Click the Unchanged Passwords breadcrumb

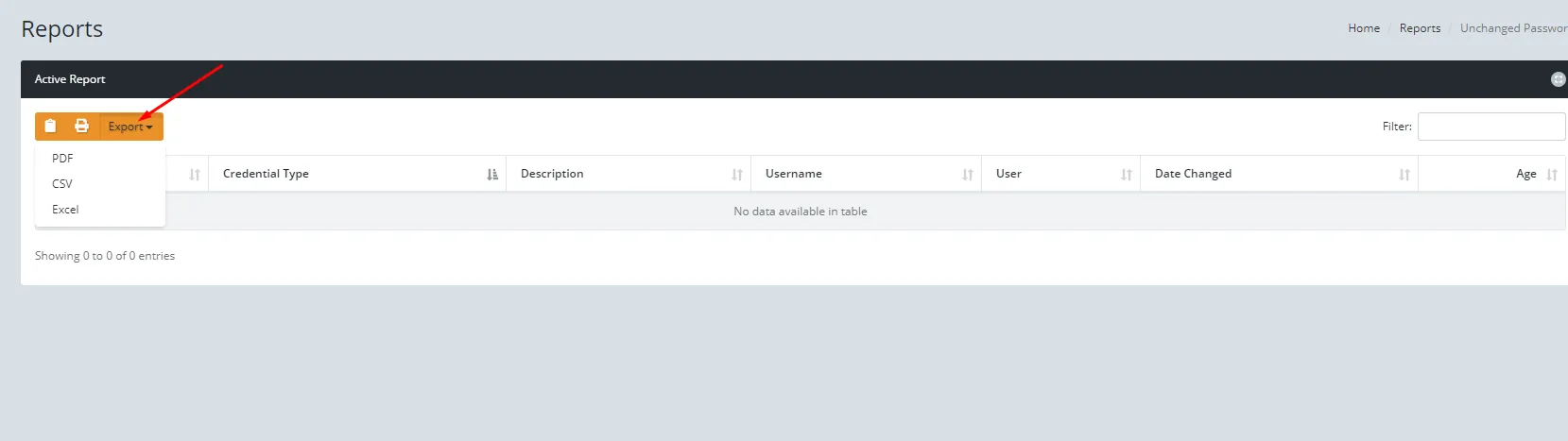point(1512,28)
